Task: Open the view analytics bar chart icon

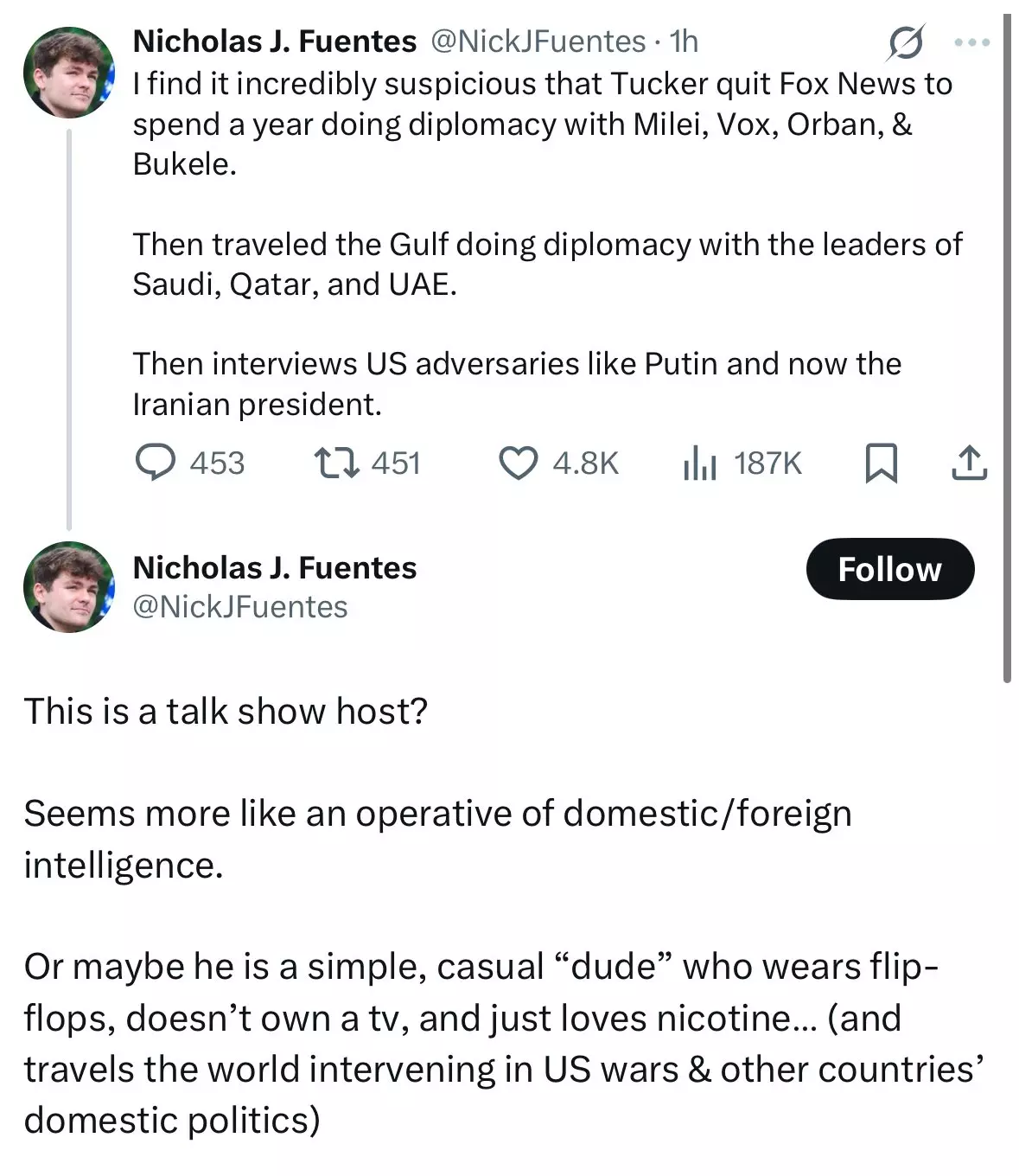Action: tap(699, 463)
